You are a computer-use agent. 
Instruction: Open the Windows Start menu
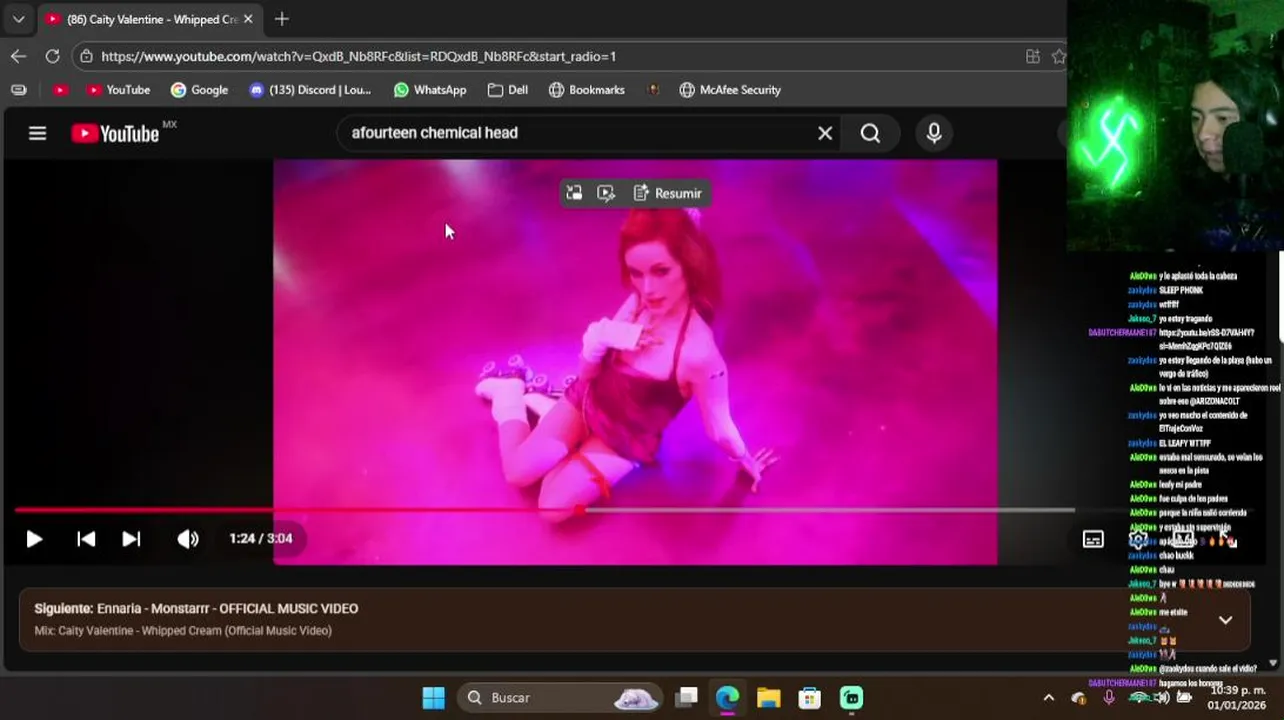[433, 698]
